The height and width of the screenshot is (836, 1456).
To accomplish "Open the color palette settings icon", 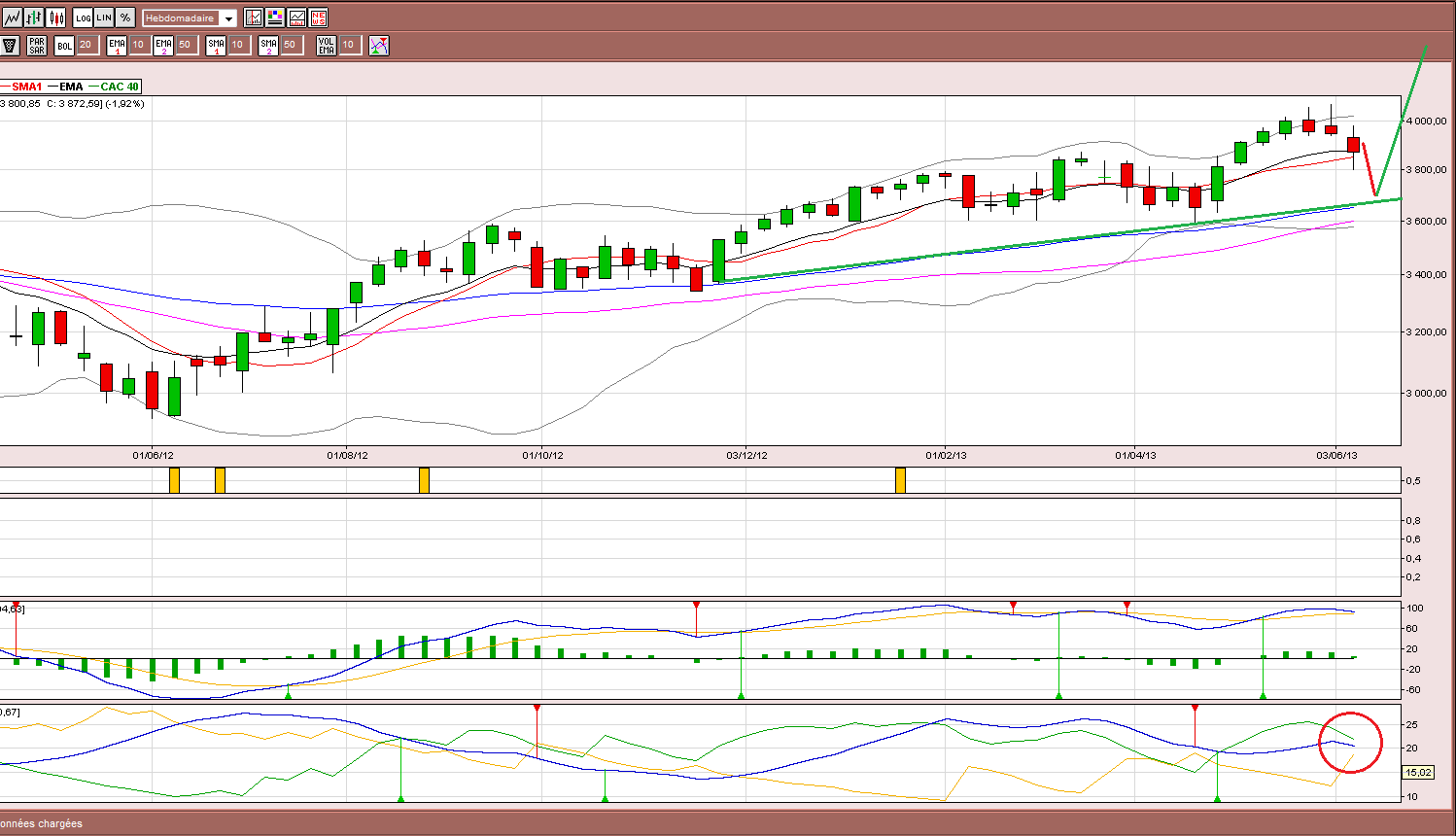I will pyautogui.click(x=275, y=17).
